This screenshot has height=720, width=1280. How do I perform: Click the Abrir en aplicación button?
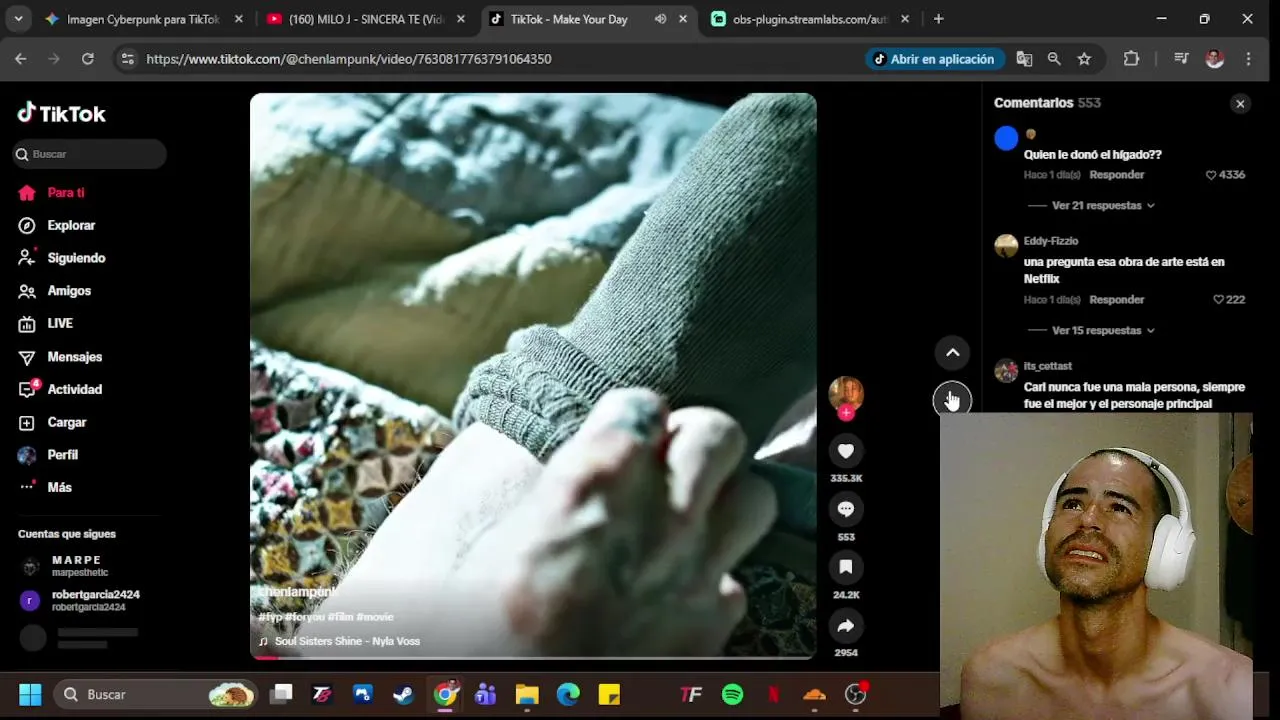934,59
